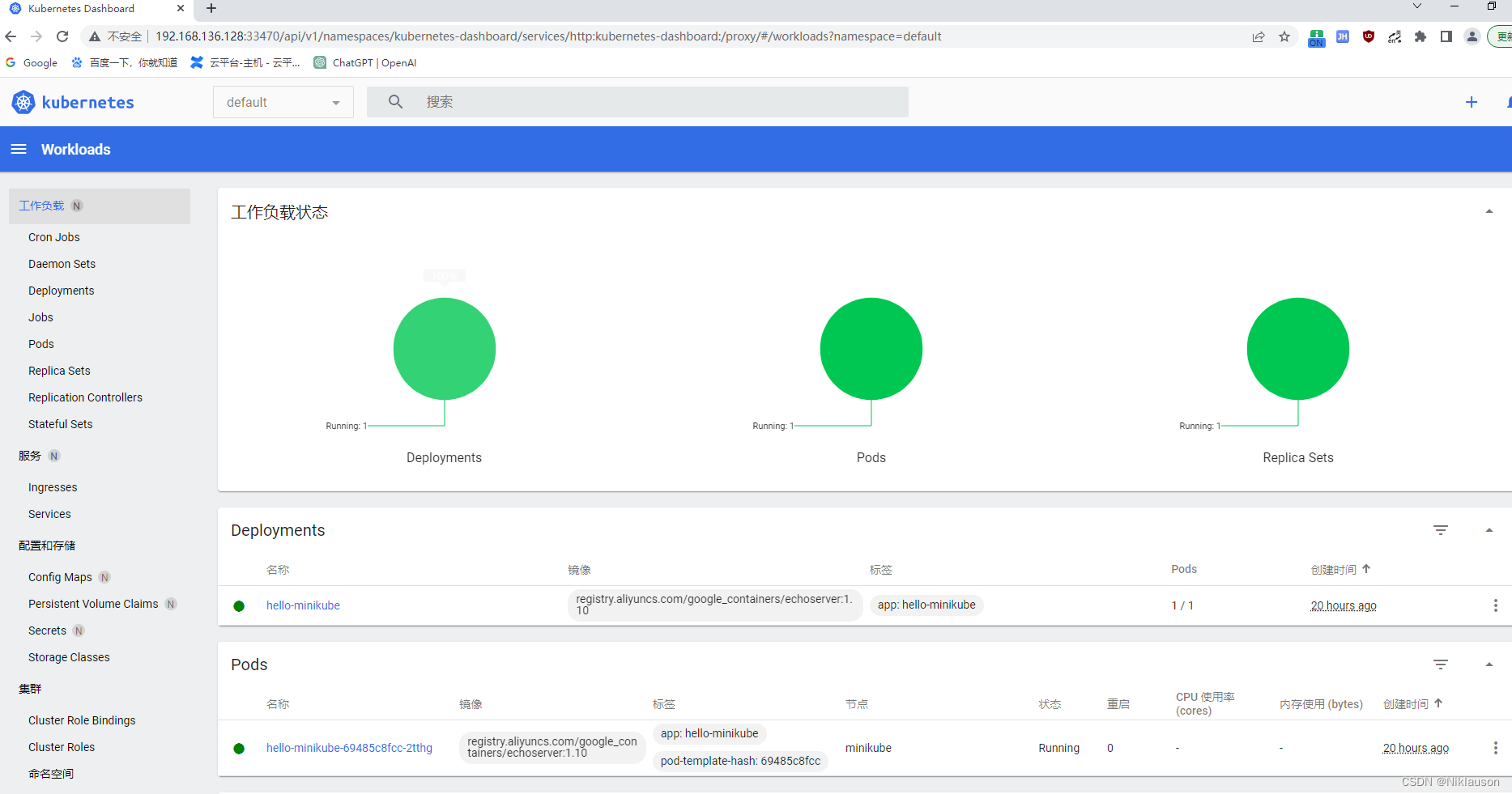Bookmark this page with star icon
The height and width of the screenshot is (794, 1512).
tap(1284, 36)
